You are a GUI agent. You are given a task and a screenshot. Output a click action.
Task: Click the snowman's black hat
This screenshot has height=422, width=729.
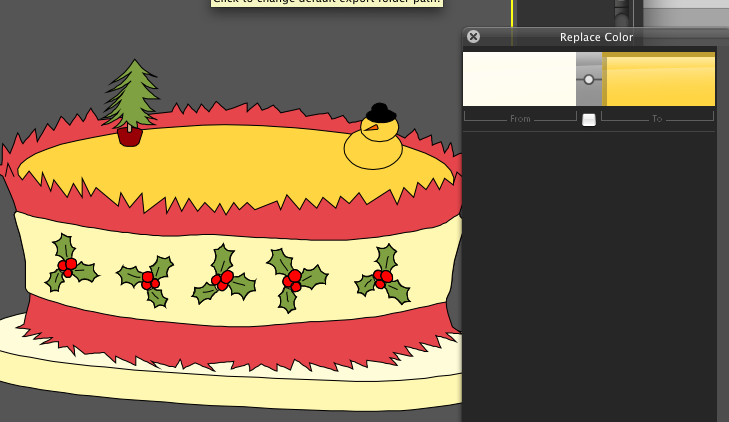378,110
